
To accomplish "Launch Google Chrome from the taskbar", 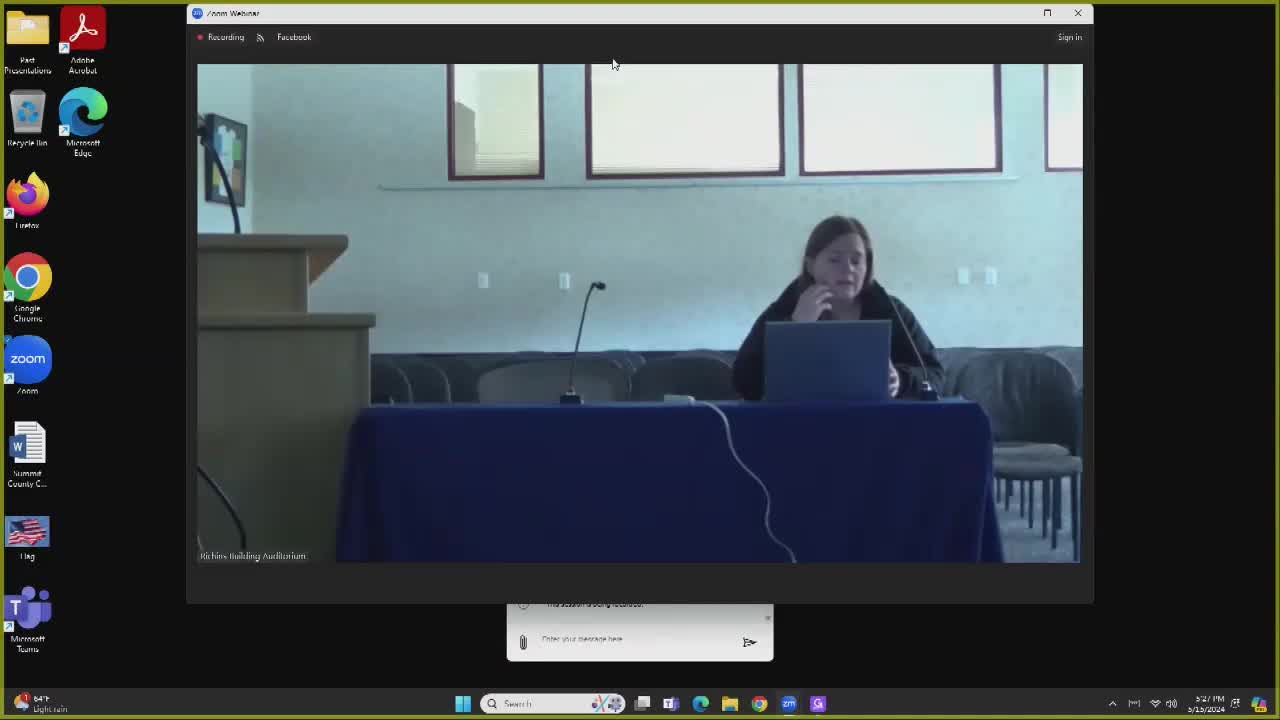I will pos(759,704).
